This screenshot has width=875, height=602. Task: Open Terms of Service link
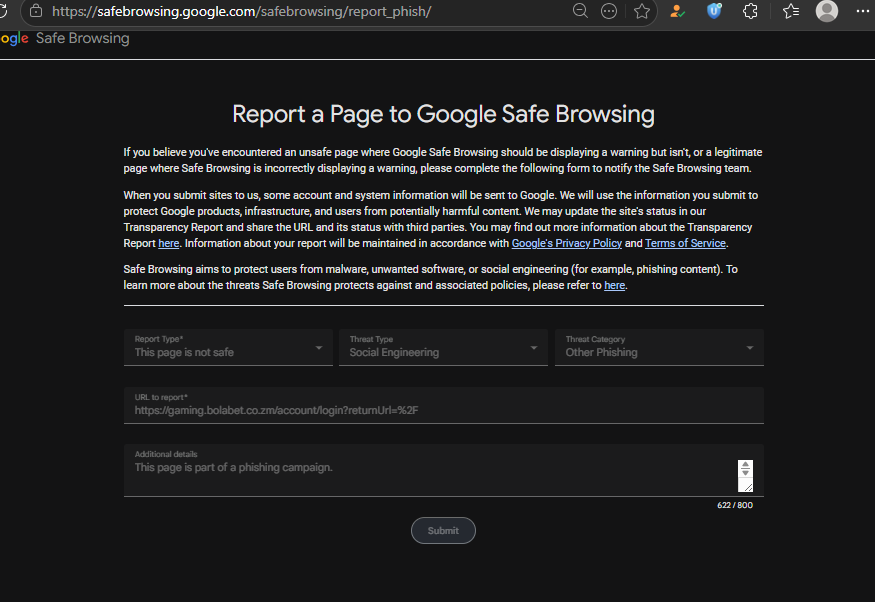685,243
